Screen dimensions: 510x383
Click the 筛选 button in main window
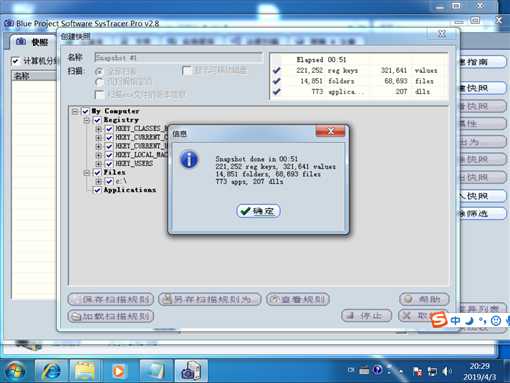[483, 213]
